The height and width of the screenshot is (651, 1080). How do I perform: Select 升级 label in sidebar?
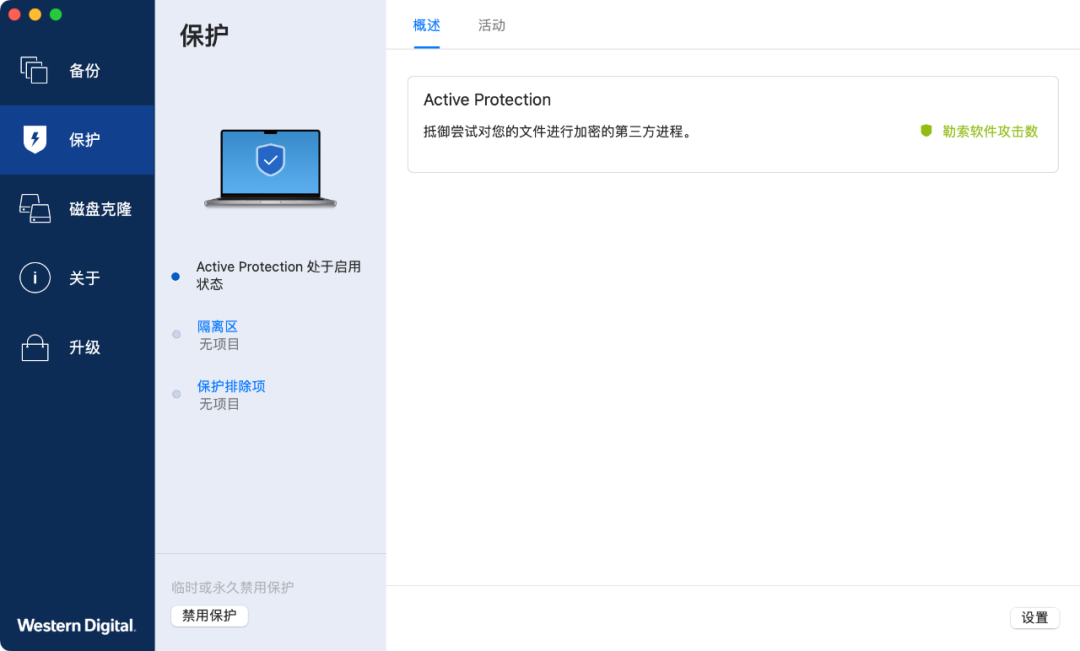click(x=85, y=347)
